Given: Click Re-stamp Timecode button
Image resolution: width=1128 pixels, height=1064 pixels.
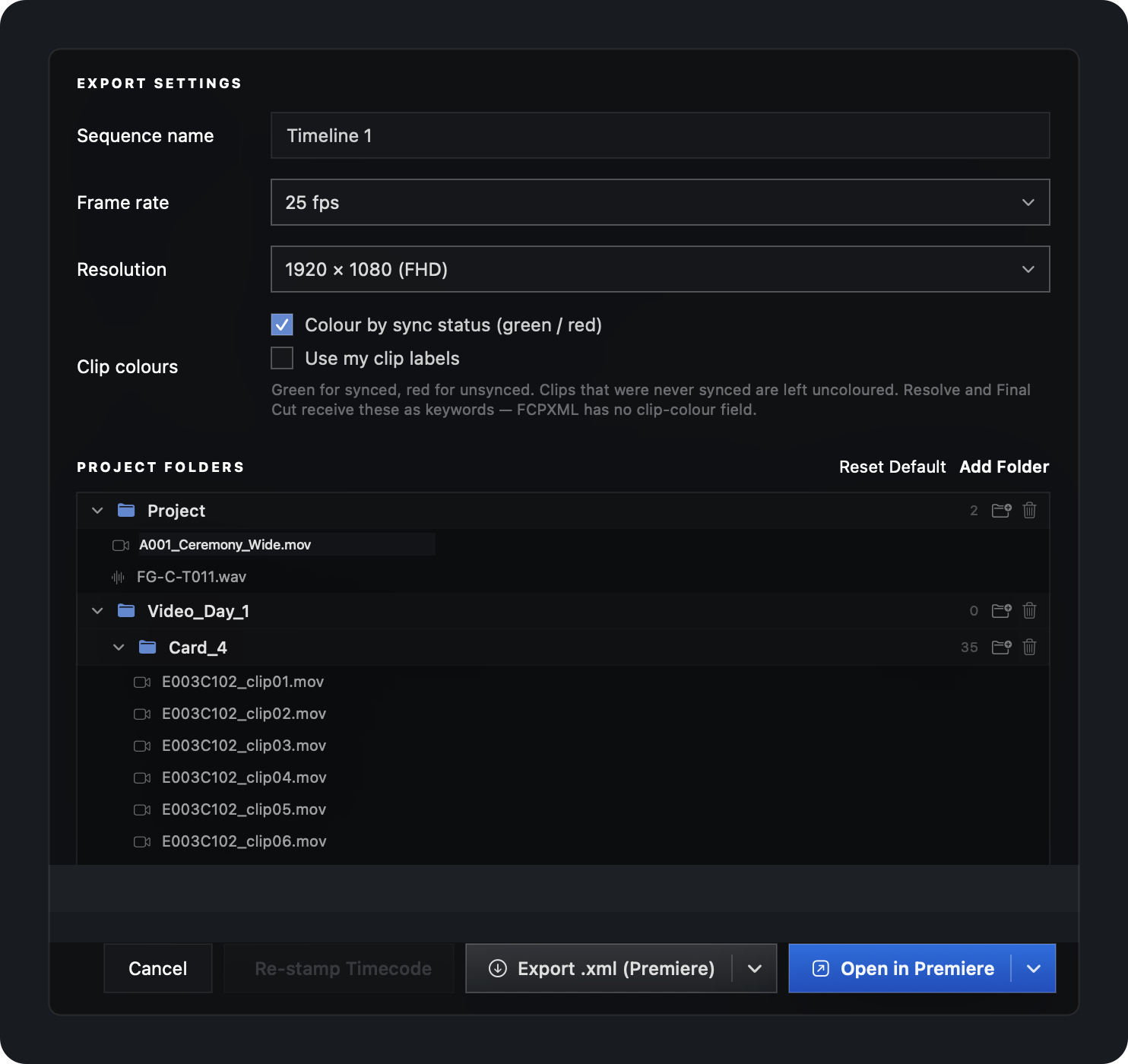Looking at the screenshot, I should coord(339,968).
